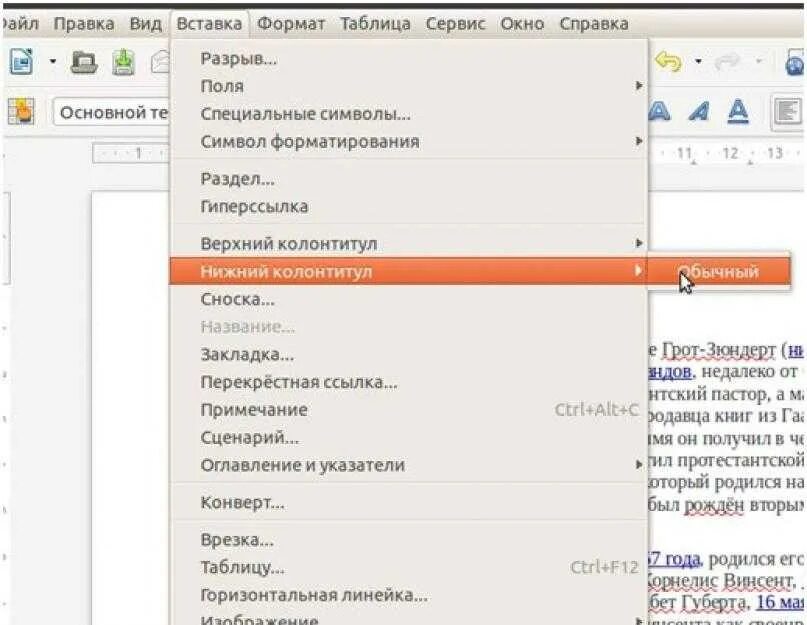Open the Сервис menu
The height and width of the screenshot is (625, 807).
tap(455, 24)
